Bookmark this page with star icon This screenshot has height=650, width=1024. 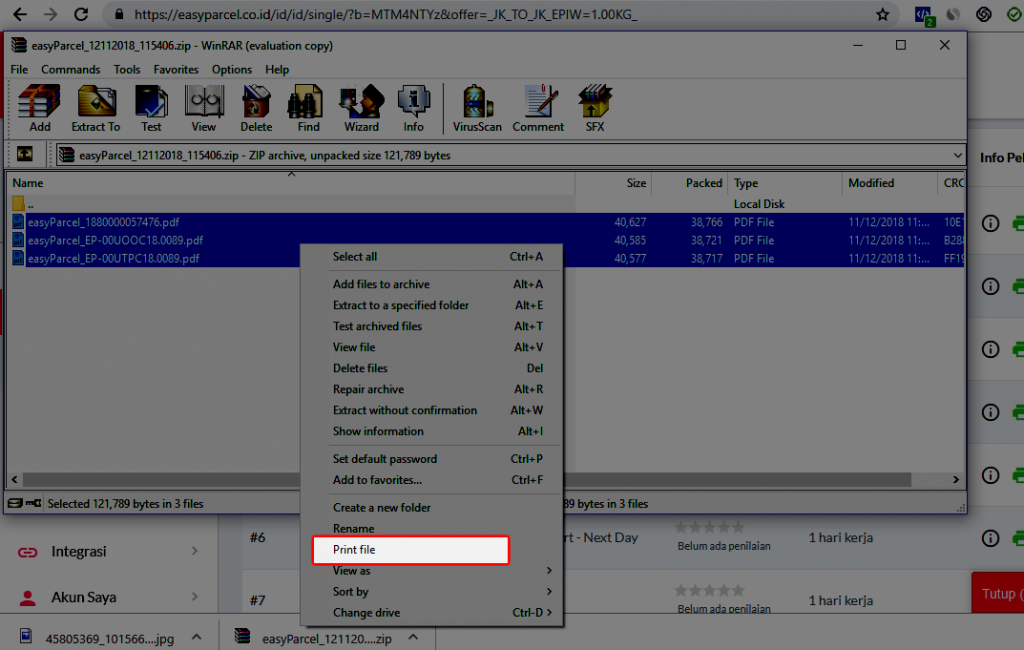pos(882,15)
